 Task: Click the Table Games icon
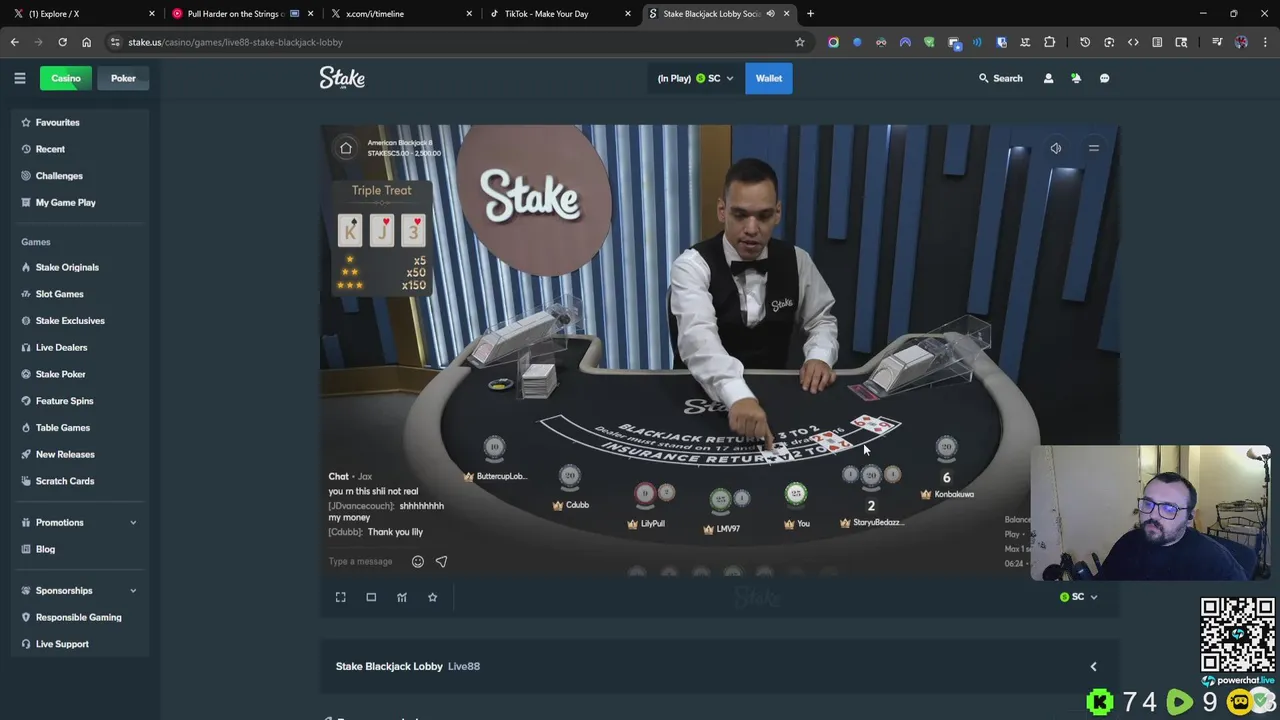[x=26, y=428]
